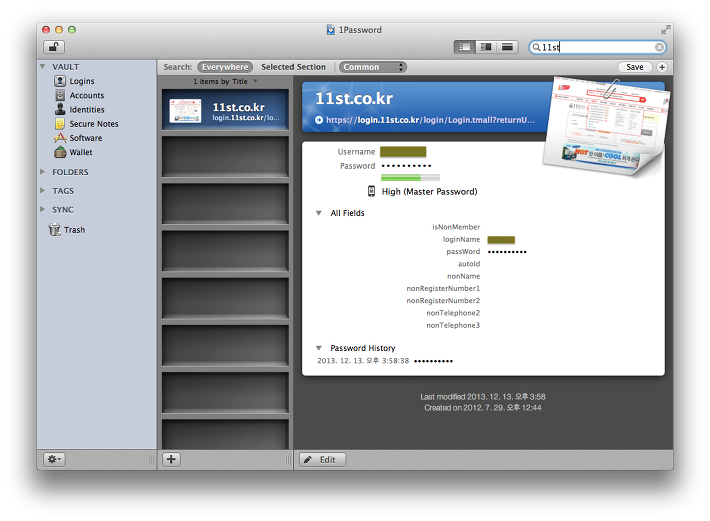The width and height of the screenshot is (710, 521).
Task: Click the password history entry from 2013. 12. 13.
Action: pos(385,361)
